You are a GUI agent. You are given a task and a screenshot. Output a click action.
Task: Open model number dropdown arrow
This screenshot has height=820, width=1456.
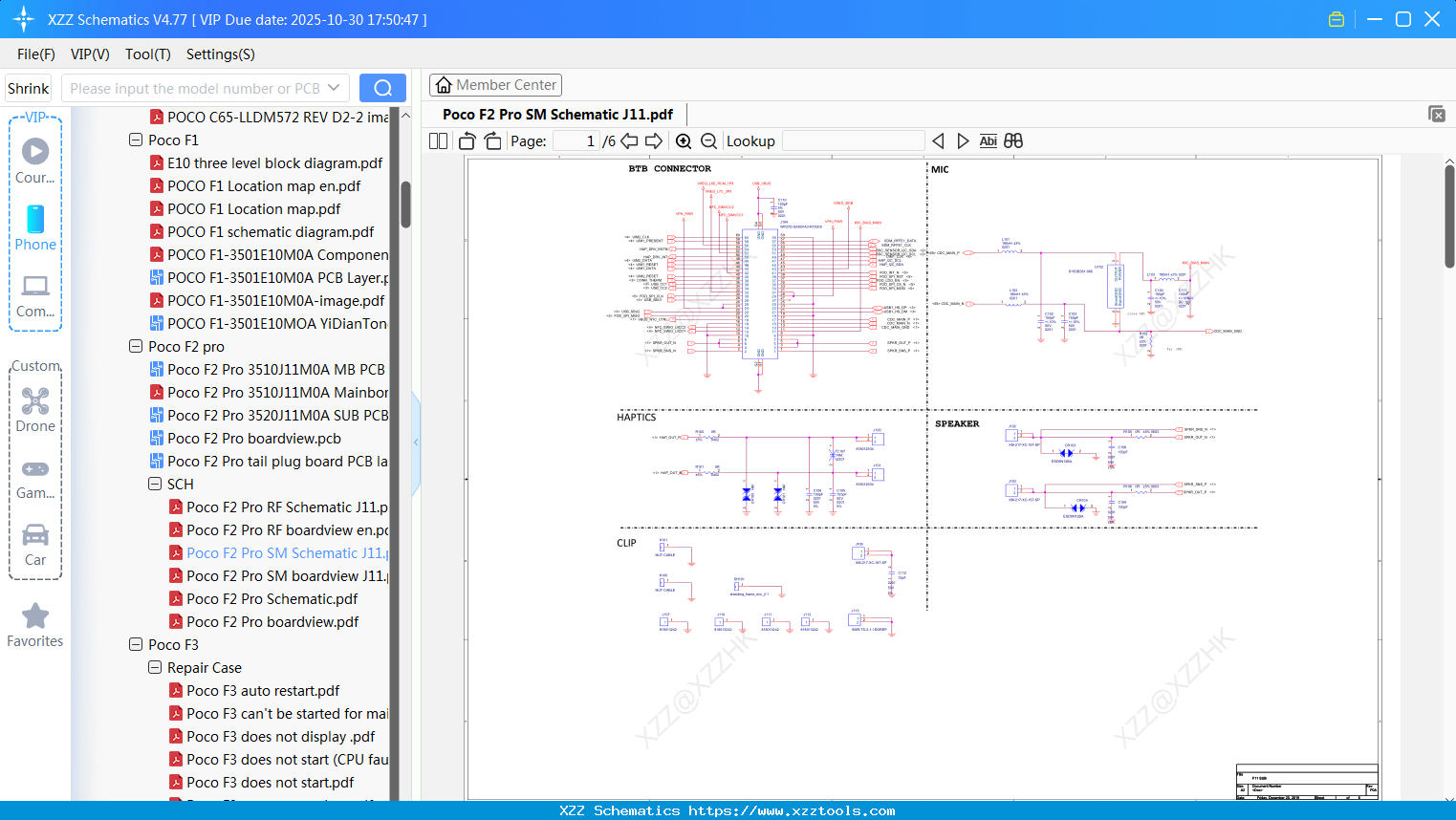(x=334, y=88)
